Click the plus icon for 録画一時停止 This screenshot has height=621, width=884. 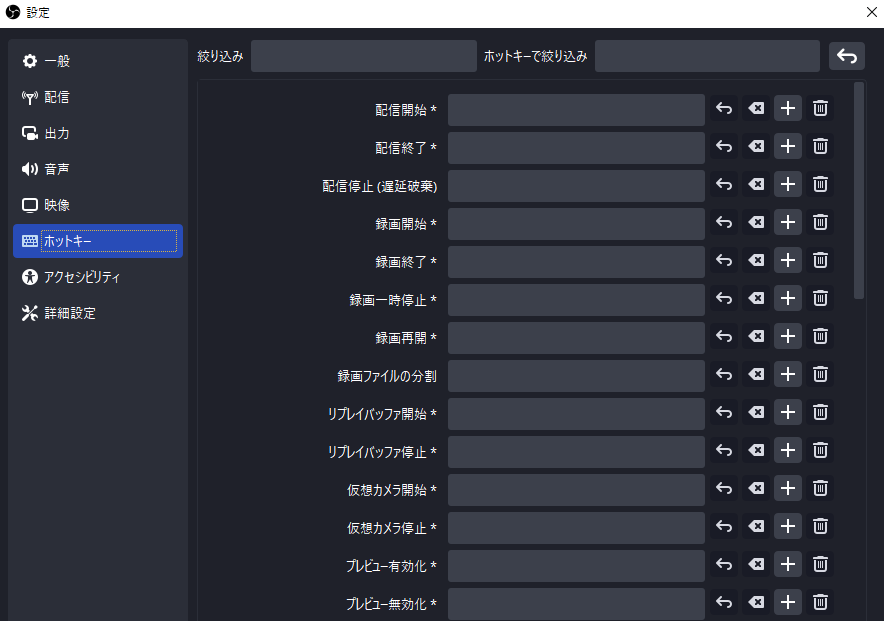[x=788, y=298]
